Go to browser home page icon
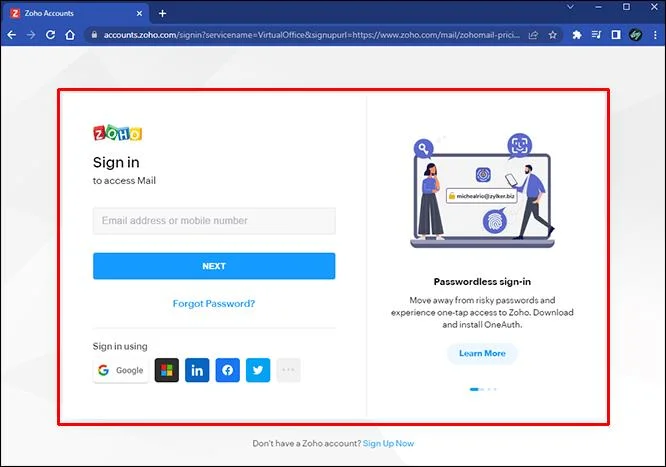The image size is (666, 467). pos(70,35)
